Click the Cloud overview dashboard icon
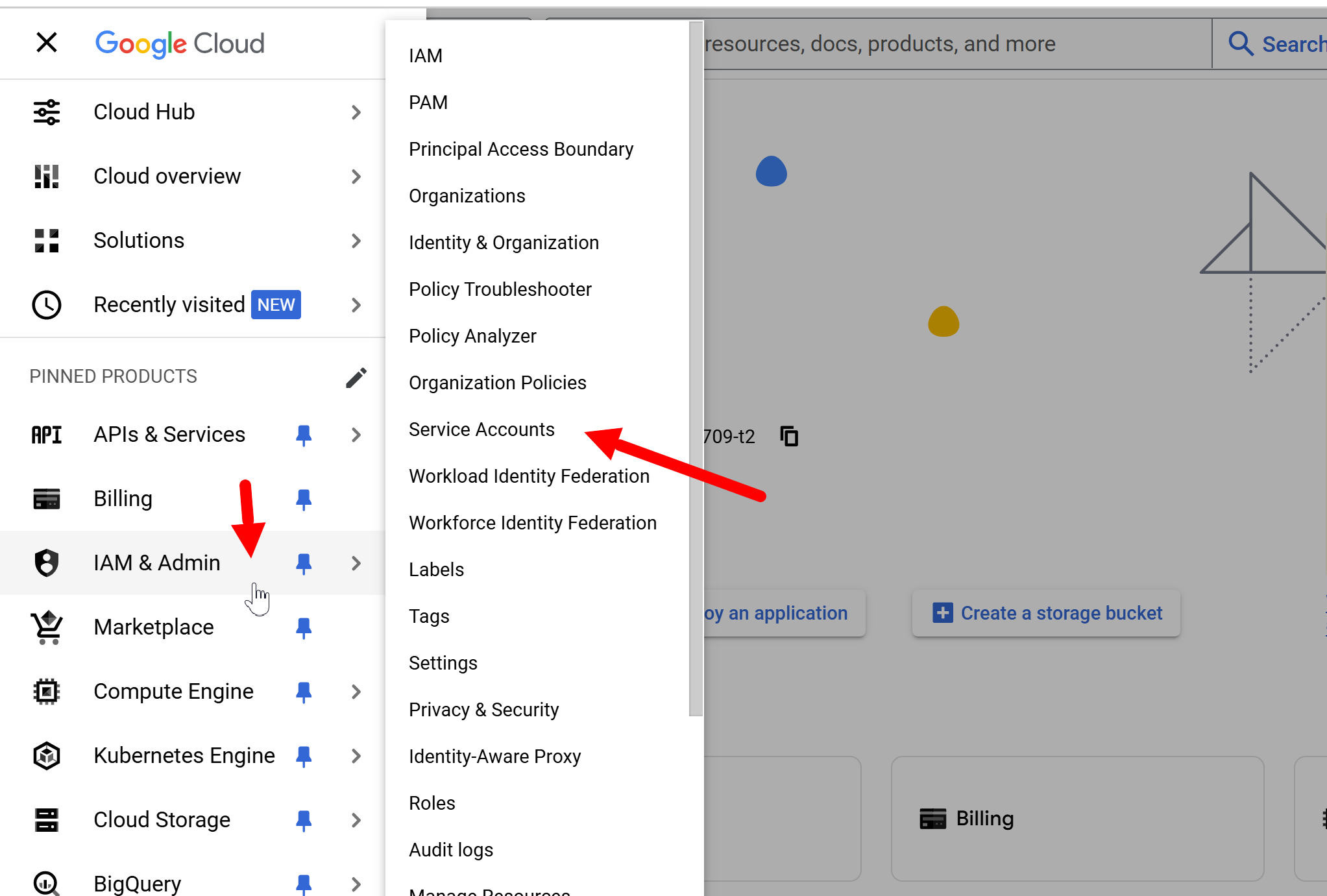This screenshot has height=896, width=1327. [47, 176]
